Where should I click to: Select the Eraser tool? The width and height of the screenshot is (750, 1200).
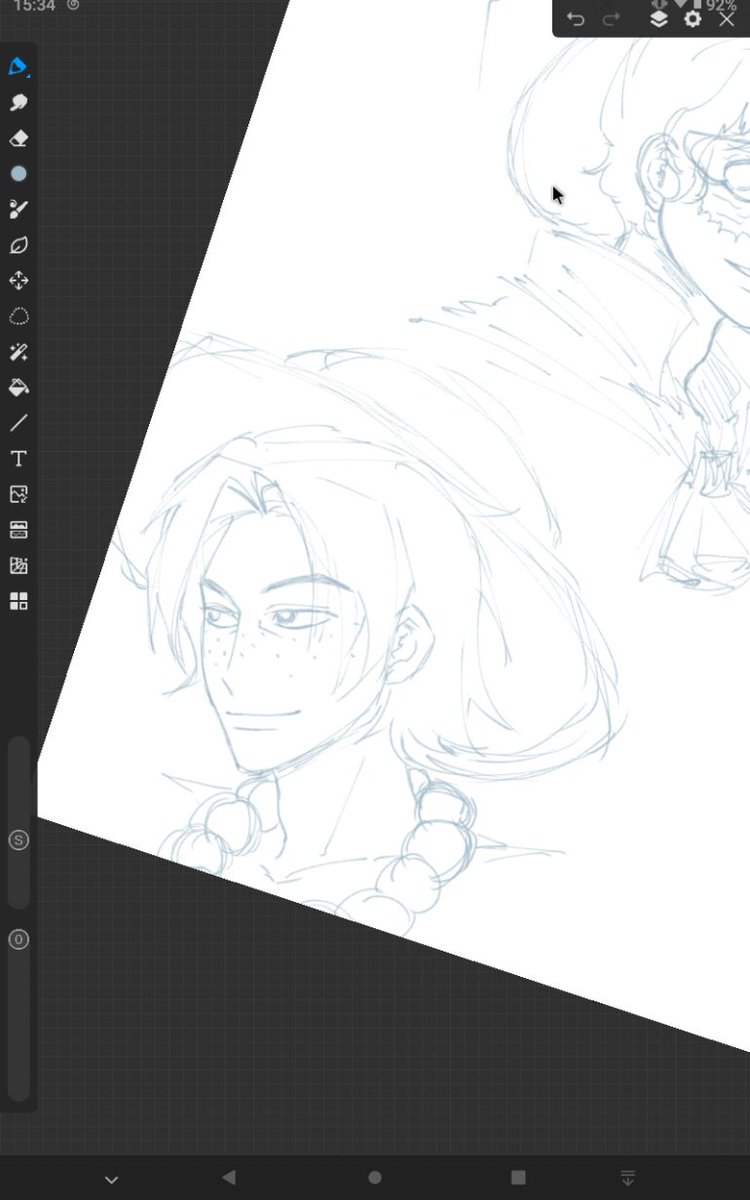tap(18, 138)
